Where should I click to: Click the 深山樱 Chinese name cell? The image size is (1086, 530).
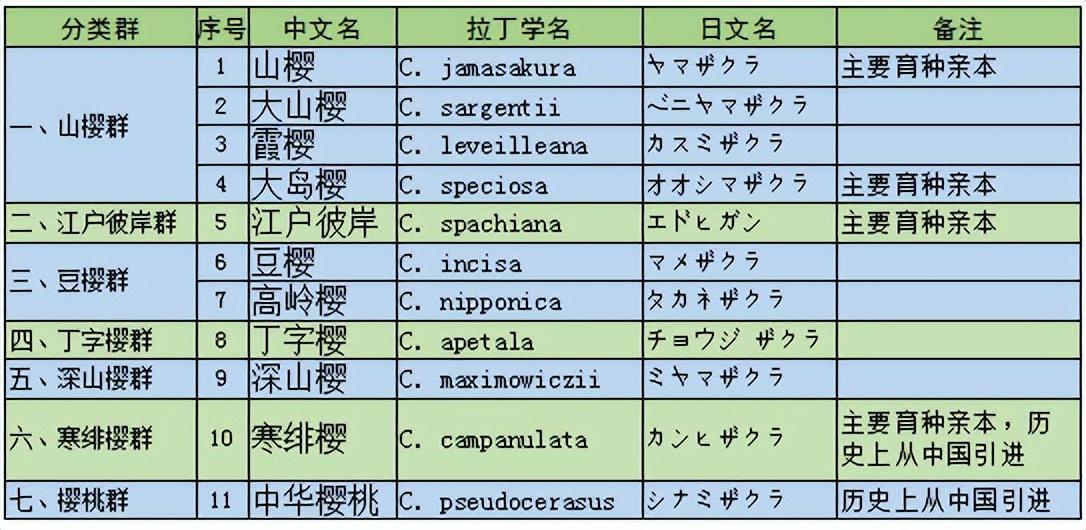[x=322, y=380]
